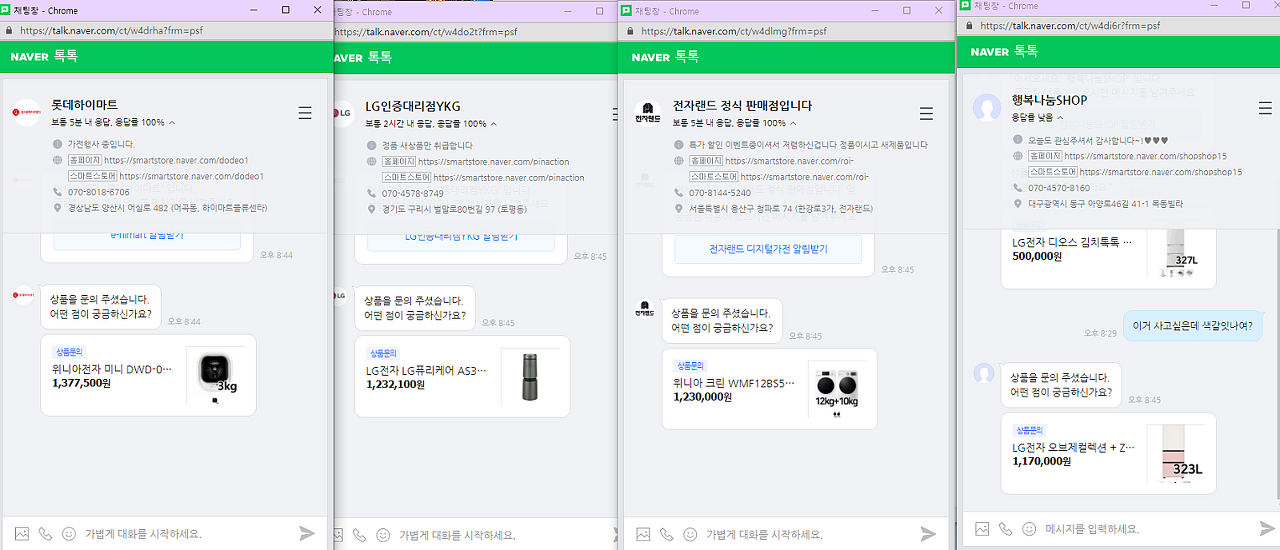
Task: Open 롯데하이마트 스마트스토어 dodeo1 link
Action: pyautogui.click(x=191, y=176)
